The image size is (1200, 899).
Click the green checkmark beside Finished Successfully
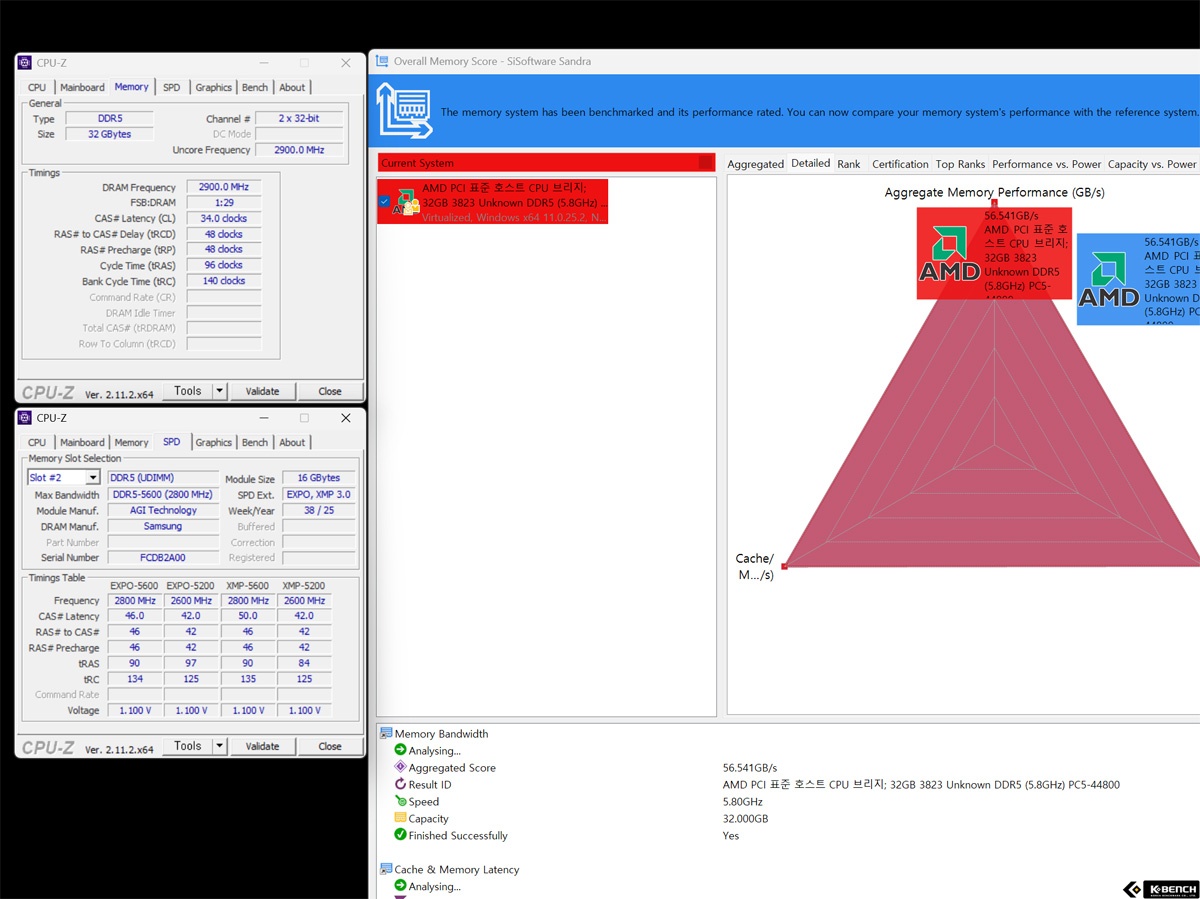400,835
